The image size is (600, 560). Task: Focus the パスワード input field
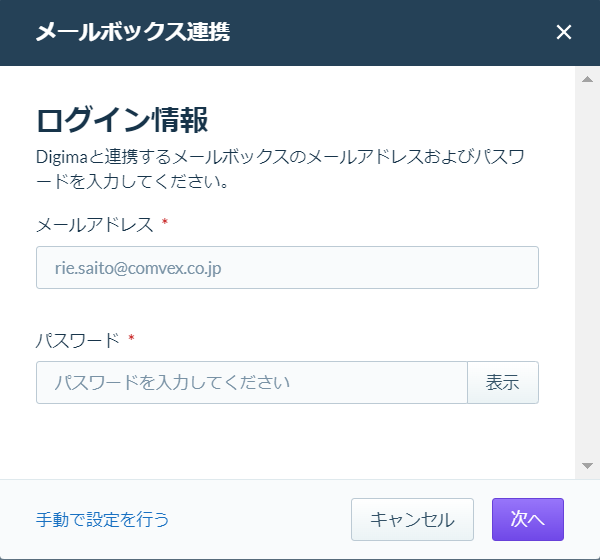tap(252, 382)
